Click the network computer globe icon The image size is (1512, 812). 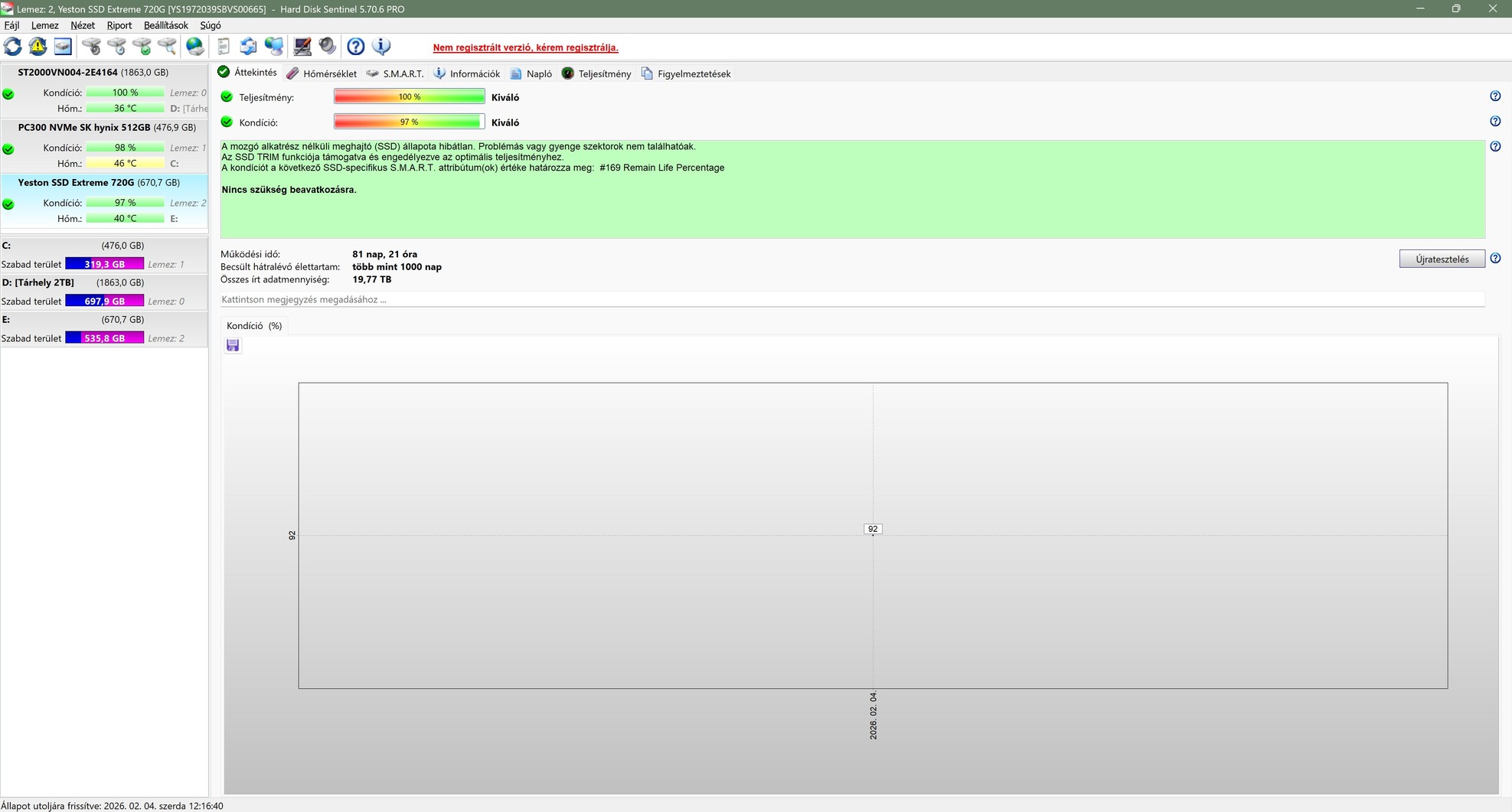[273, 47]
